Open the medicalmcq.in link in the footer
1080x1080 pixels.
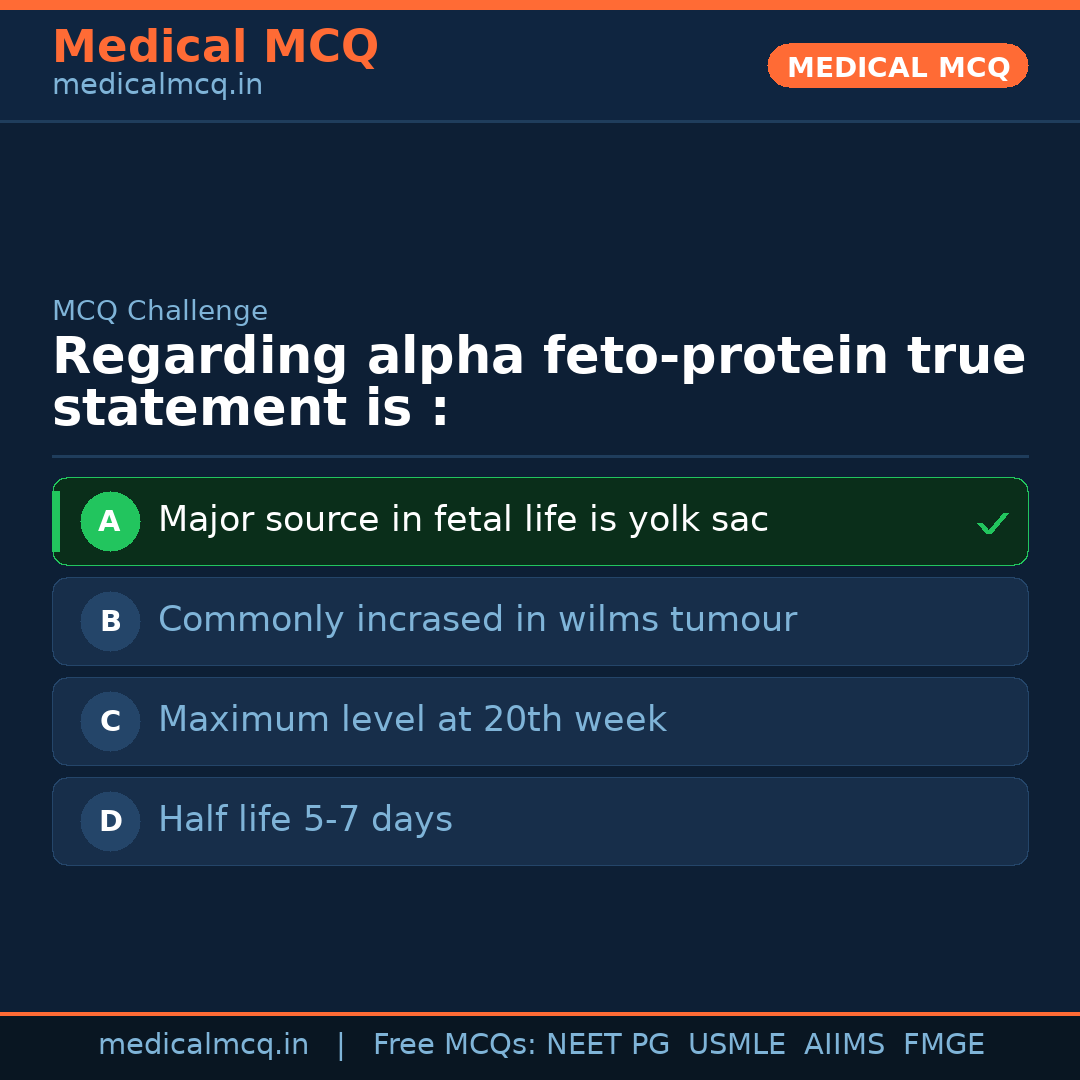pyautogui.click(x=203, y=1045)
